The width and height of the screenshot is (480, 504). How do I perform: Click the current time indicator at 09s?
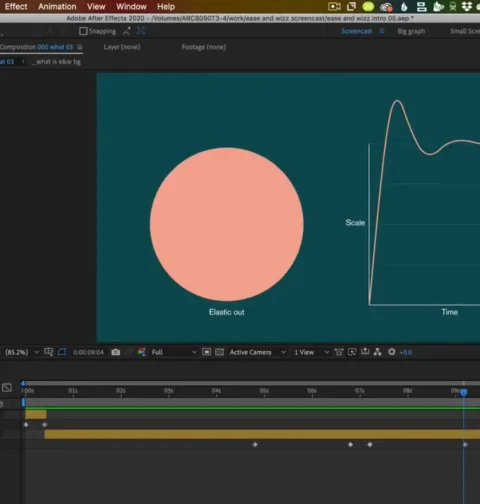[x=464, y=392]
